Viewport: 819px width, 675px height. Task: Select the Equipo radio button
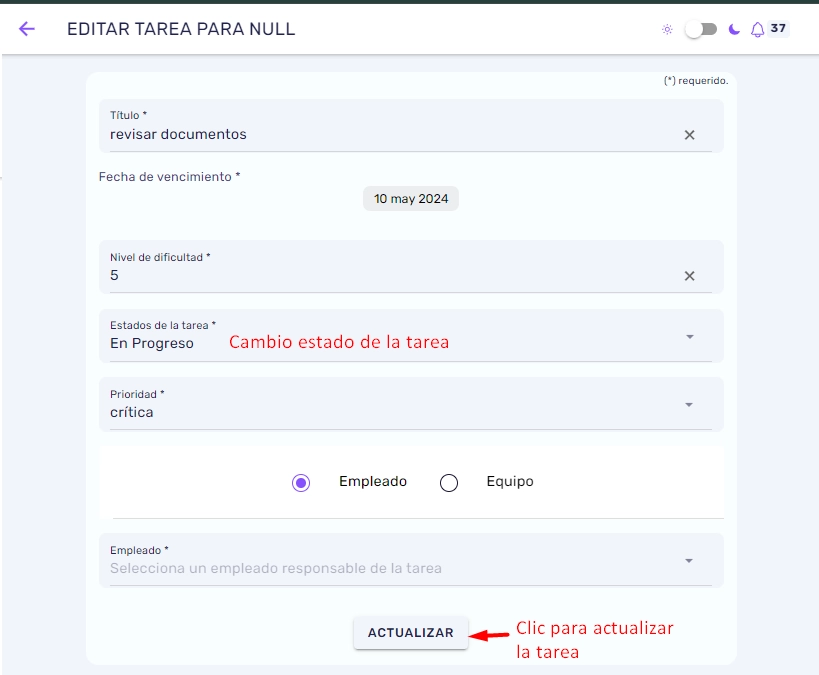(x=449, y=483)
